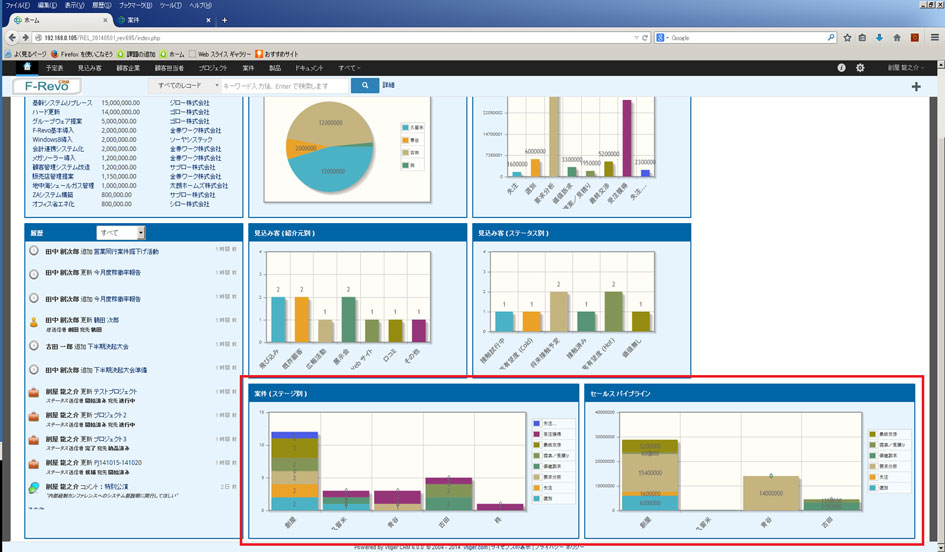Click 青谷 bar in セールスパイプライン chart
This screenshot has height=552, width=945.
pyautogui.click(x=771, y=493)
